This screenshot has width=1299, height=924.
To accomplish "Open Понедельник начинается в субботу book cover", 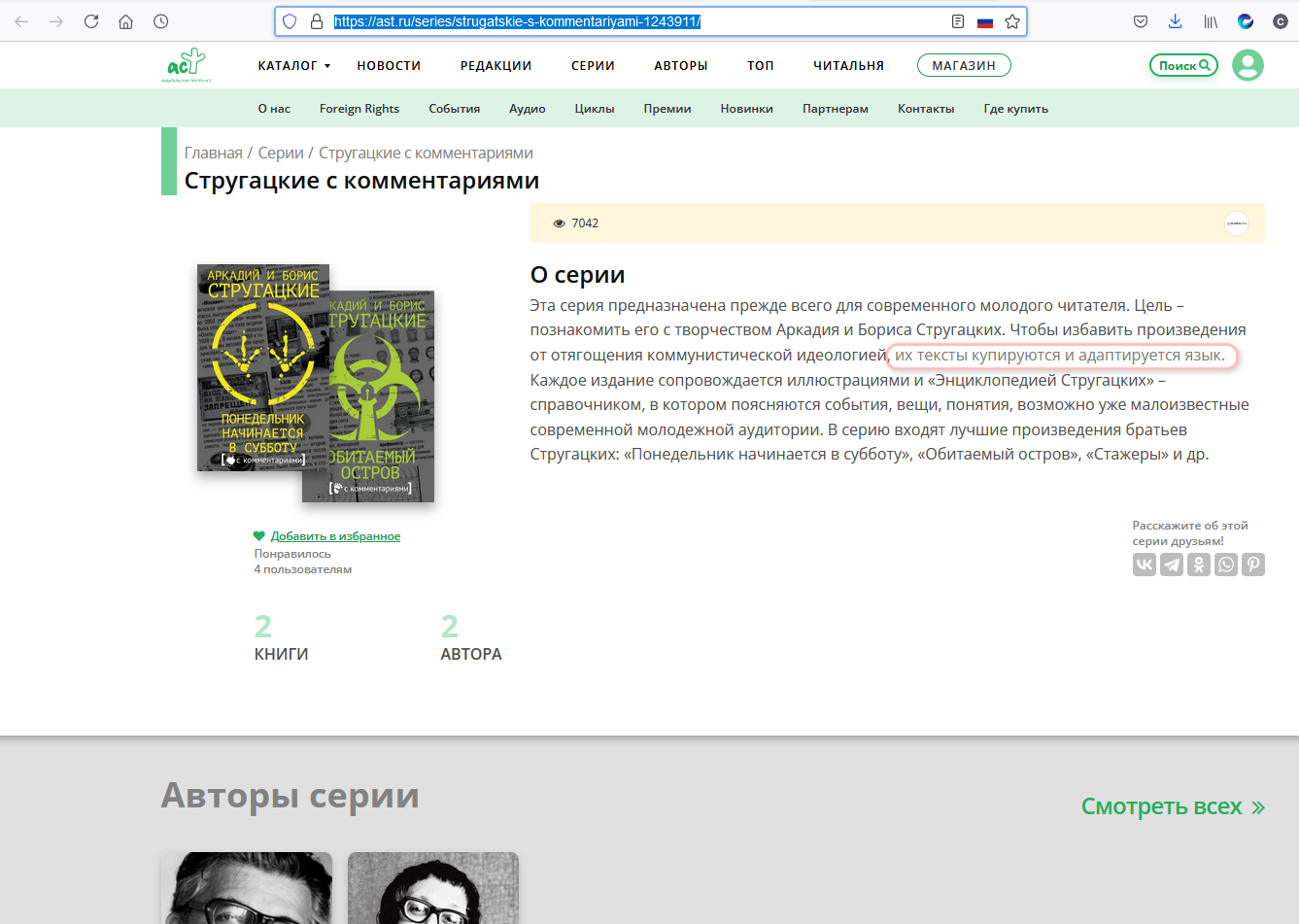I will [x=263, y=367].
